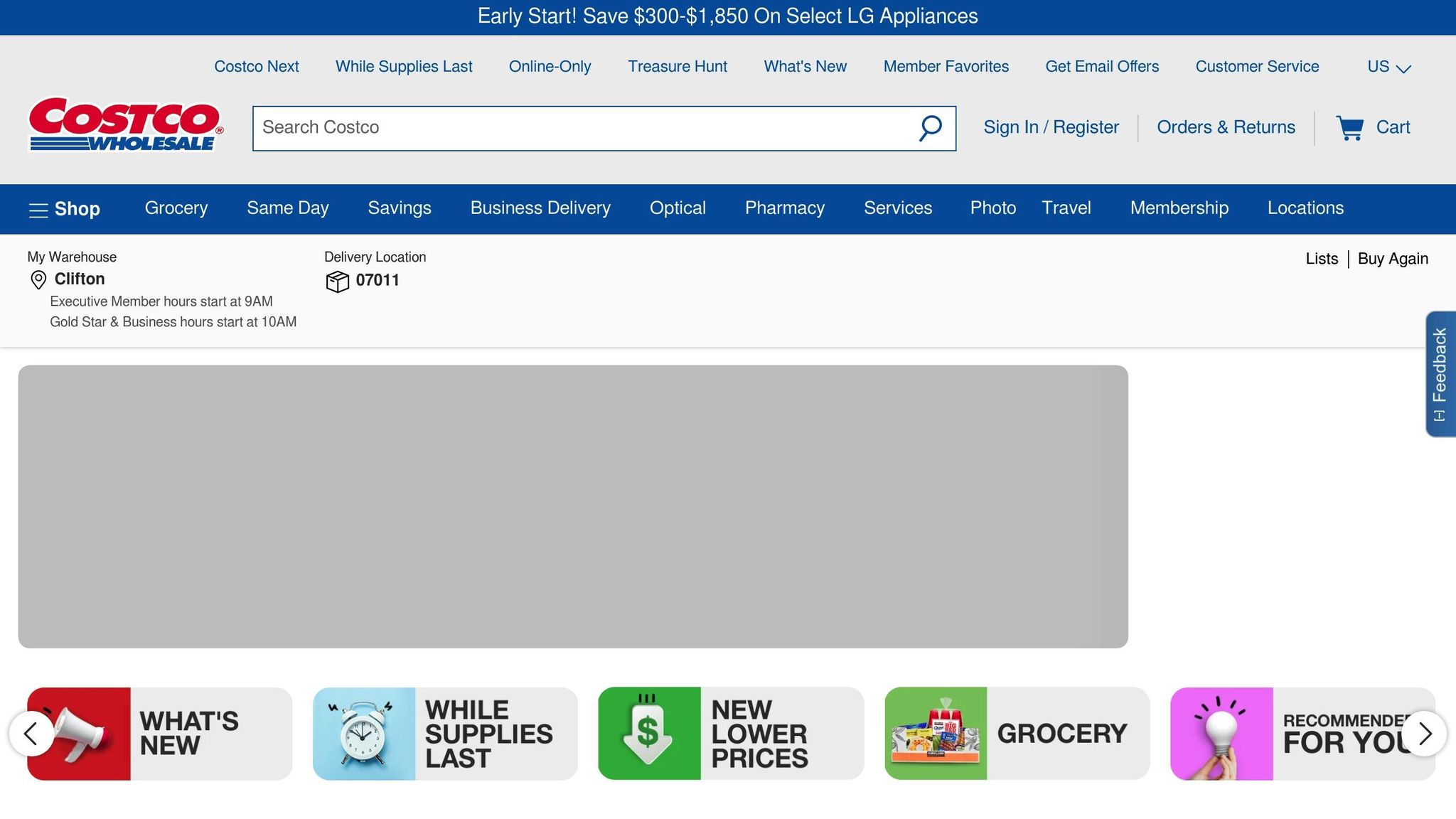The width and height of the screenshot is (1456, 819).
Task: Open the Services menu item
Action: pyautogui.click(x=898, y=208)
